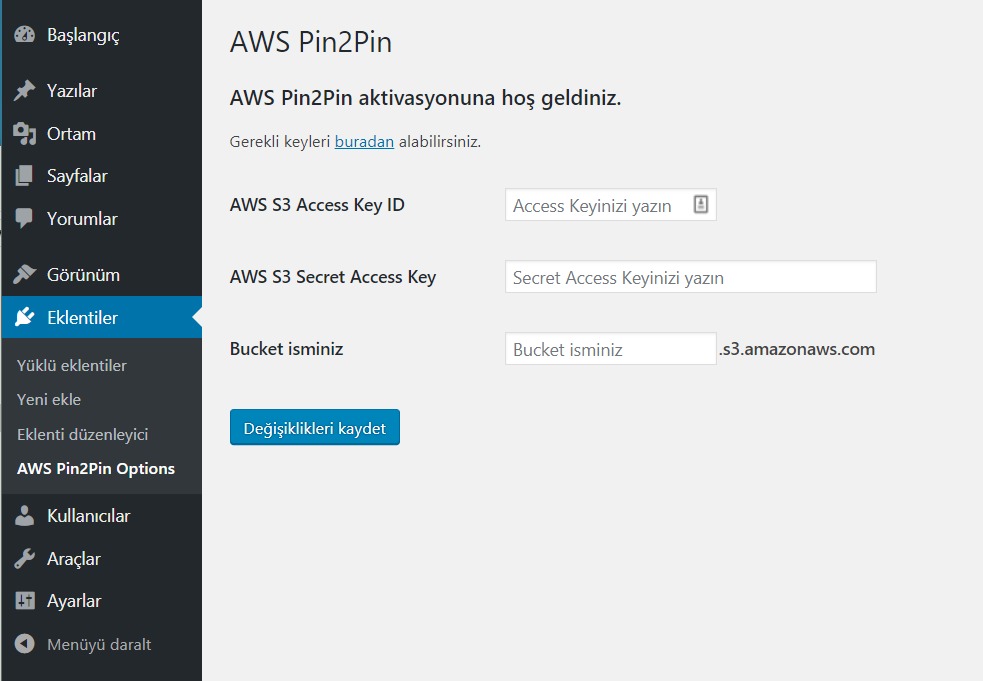Viewport: 983px width, 681px height.
Task: Focus the Secret Access Key input field
Action: [691, 277]
